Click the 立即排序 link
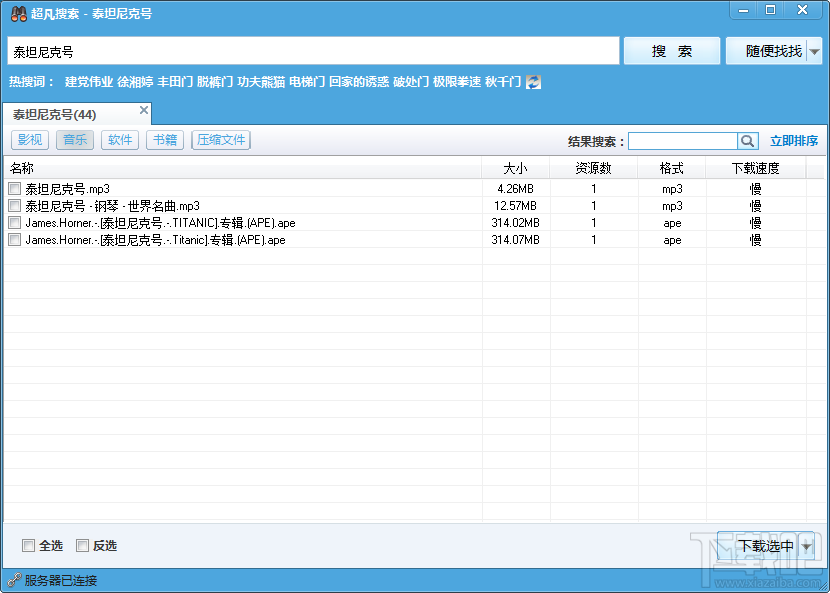 [794, 141]
